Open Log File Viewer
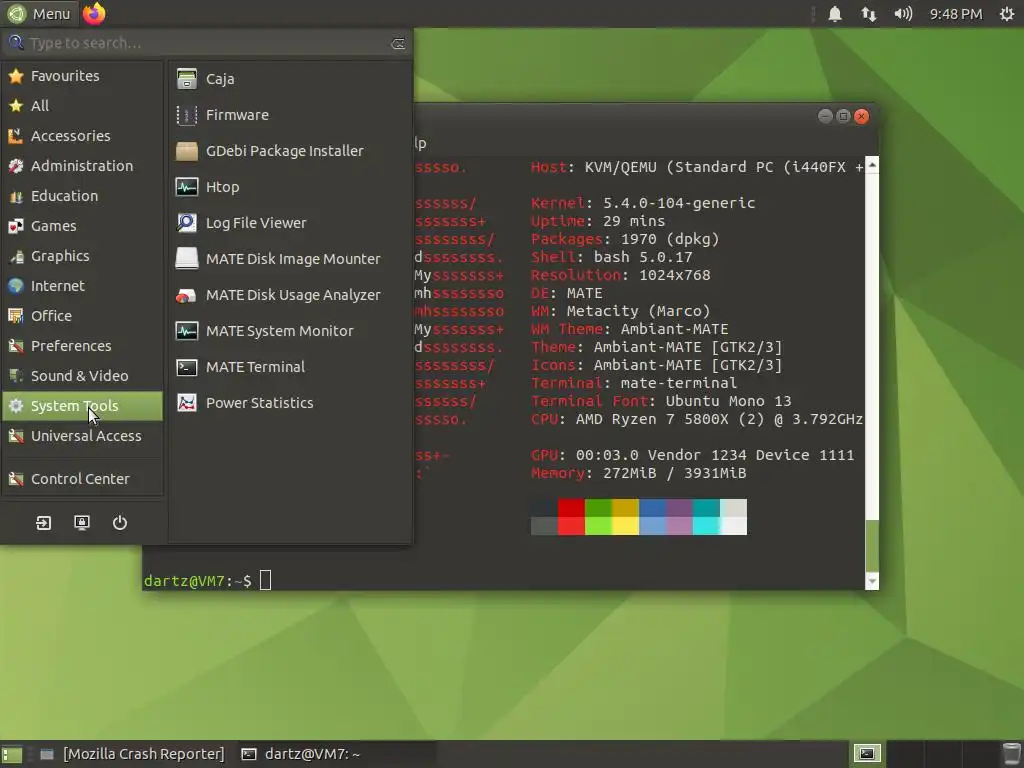This screenshot has width=1024, height=768. (290, 223)
